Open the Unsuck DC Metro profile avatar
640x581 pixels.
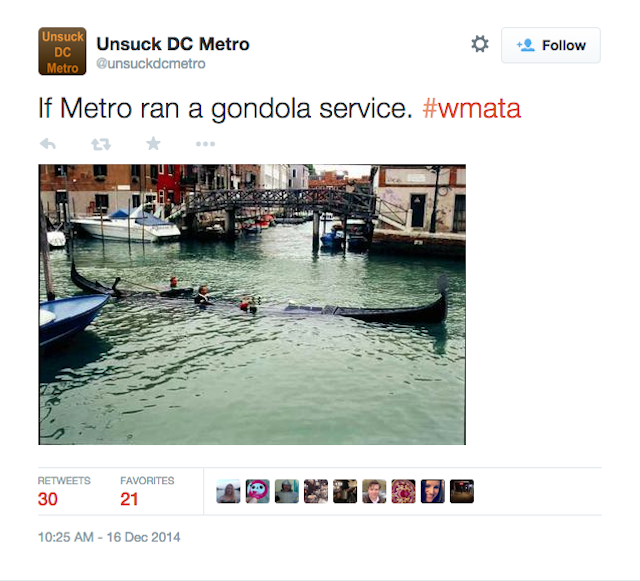click(62, 51)
